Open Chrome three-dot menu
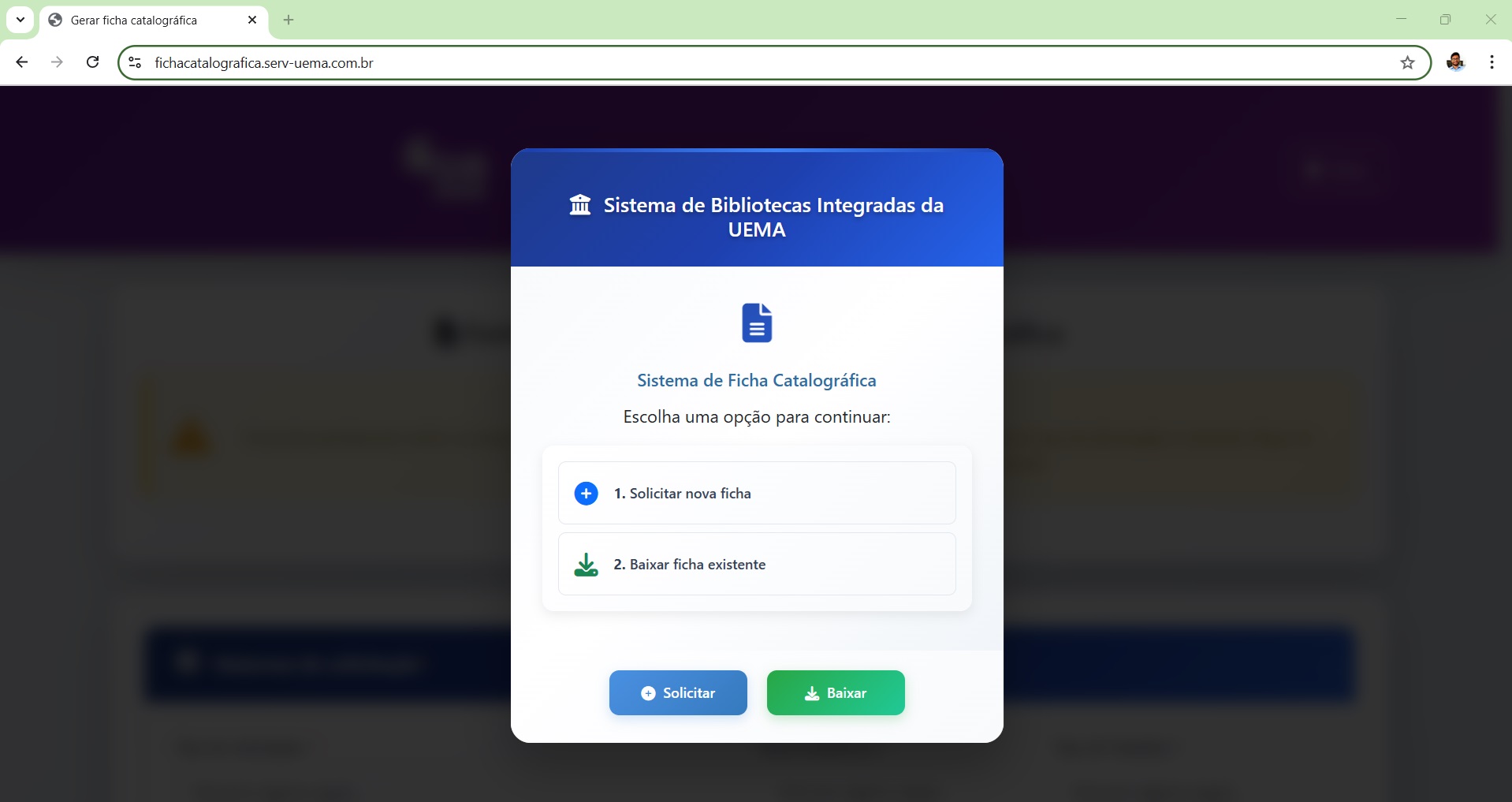 click(x=1492, y=62)
